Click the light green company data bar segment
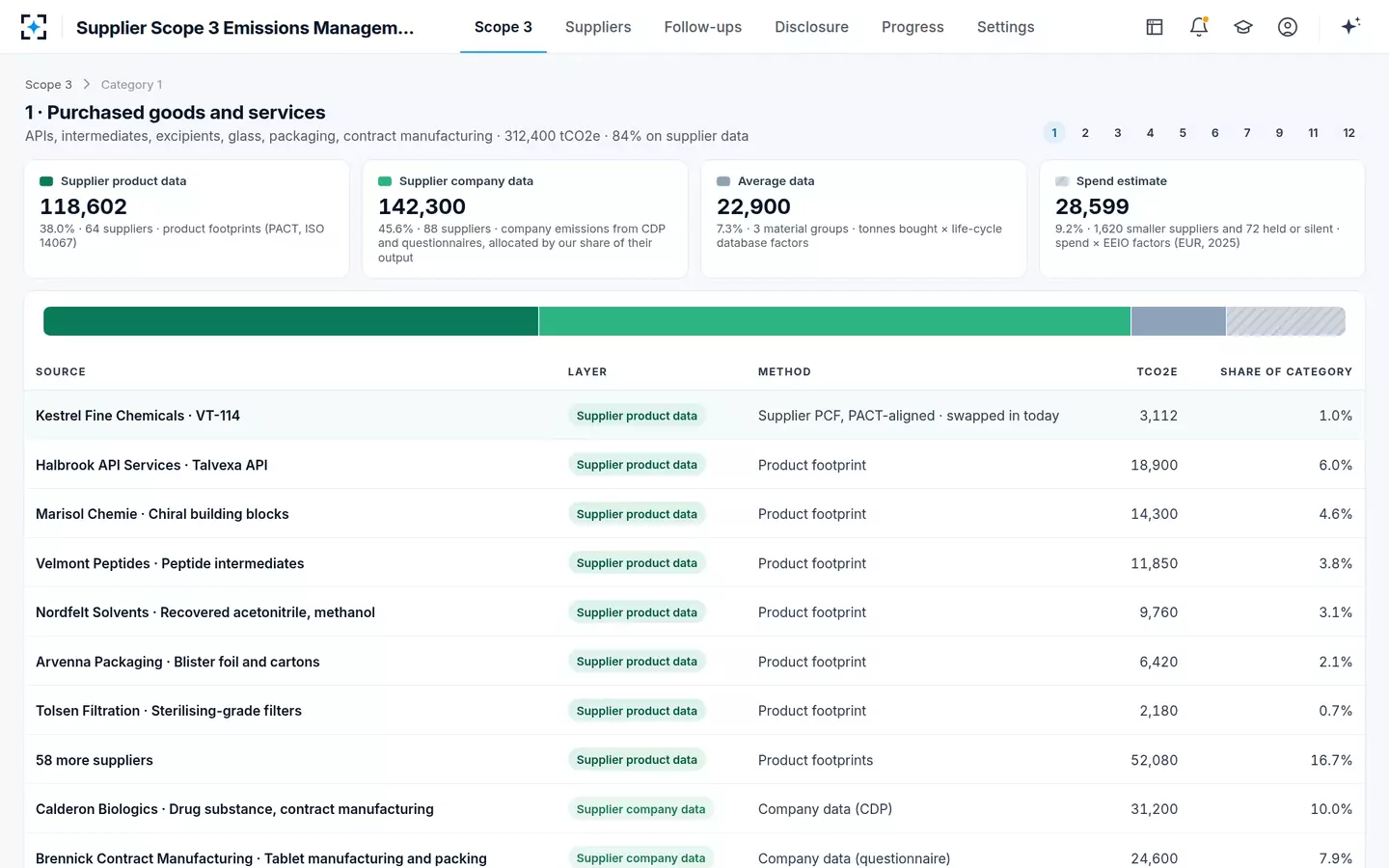 pyautogui.click(x=834, y=321)
